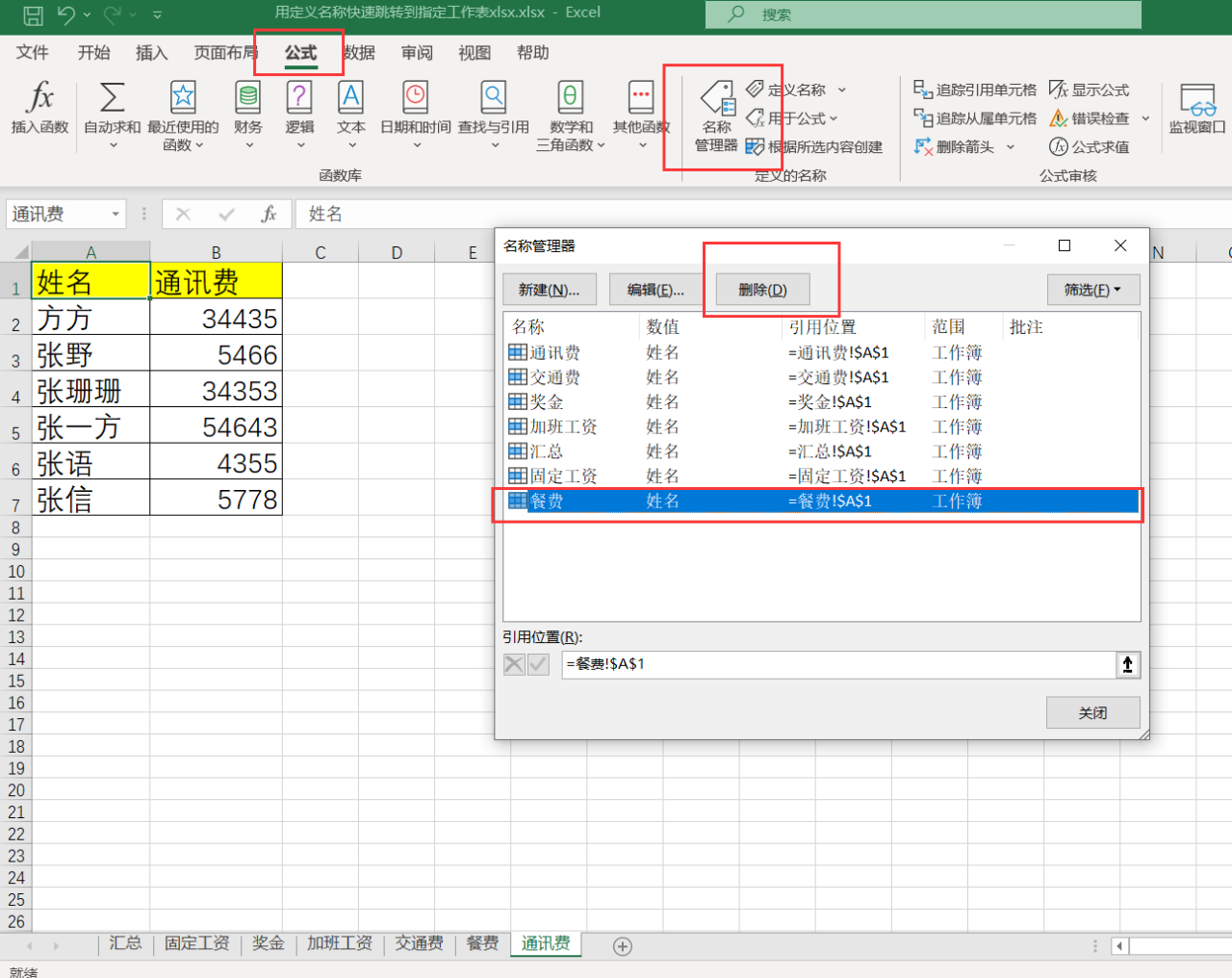Open the Filter (筛选) dropdown in Name Manager
The height and width of the screenshot is (978, 1232).
pyautogui.click(x=1093, y=290)
